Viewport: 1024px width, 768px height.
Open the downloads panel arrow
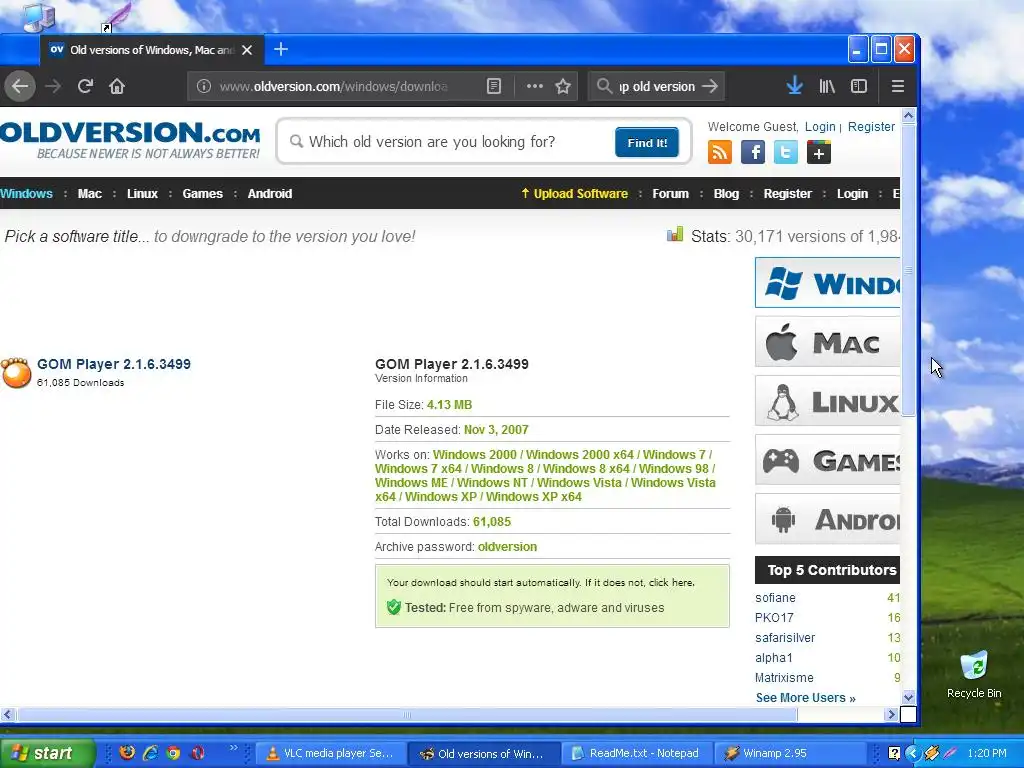(x=794, y=86)
